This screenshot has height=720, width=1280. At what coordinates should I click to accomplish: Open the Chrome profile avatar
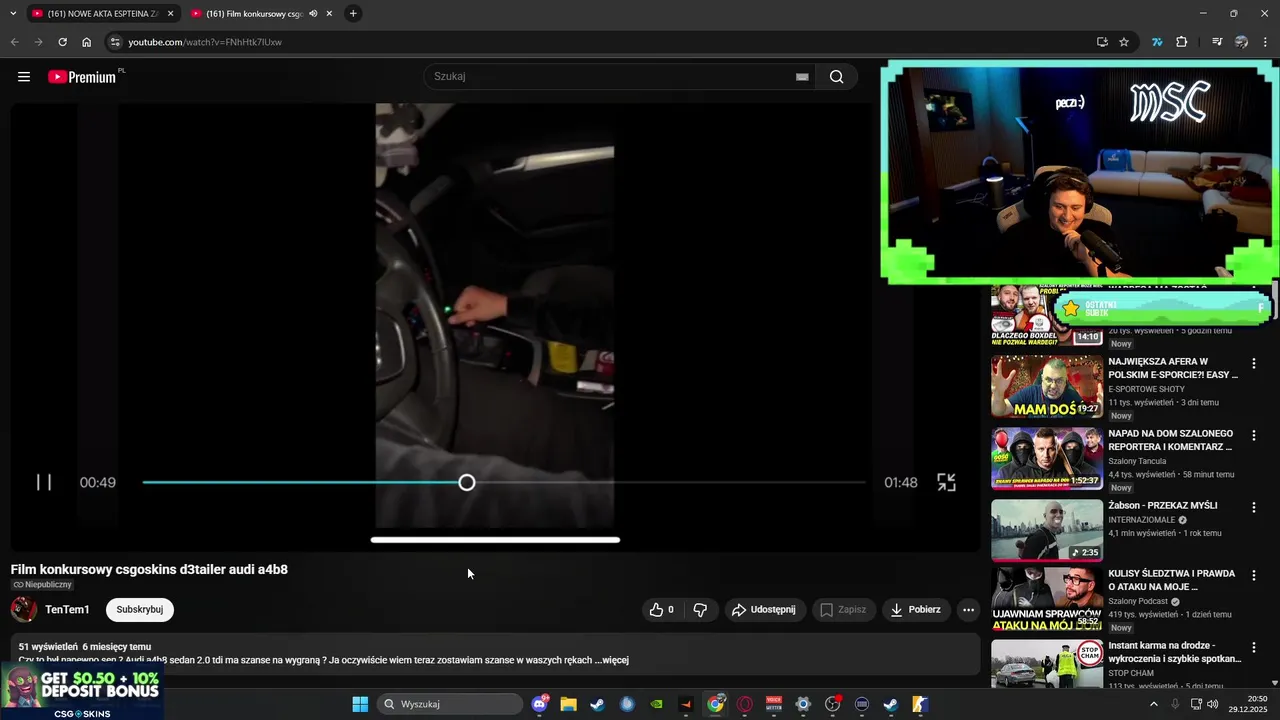pyautogui.click(x=1241, y=42)
